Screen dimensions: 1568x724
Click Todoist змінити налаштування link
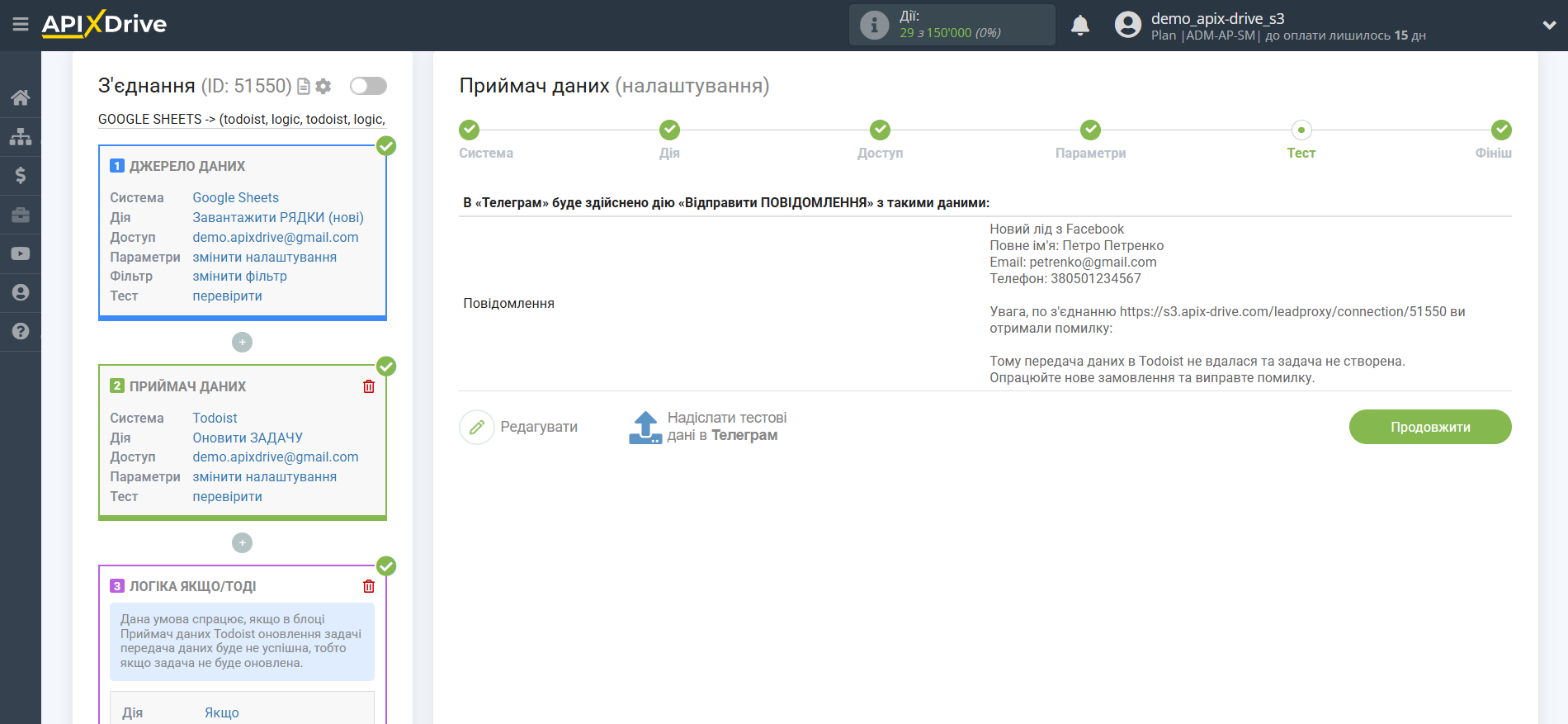[x=264, y=476]
